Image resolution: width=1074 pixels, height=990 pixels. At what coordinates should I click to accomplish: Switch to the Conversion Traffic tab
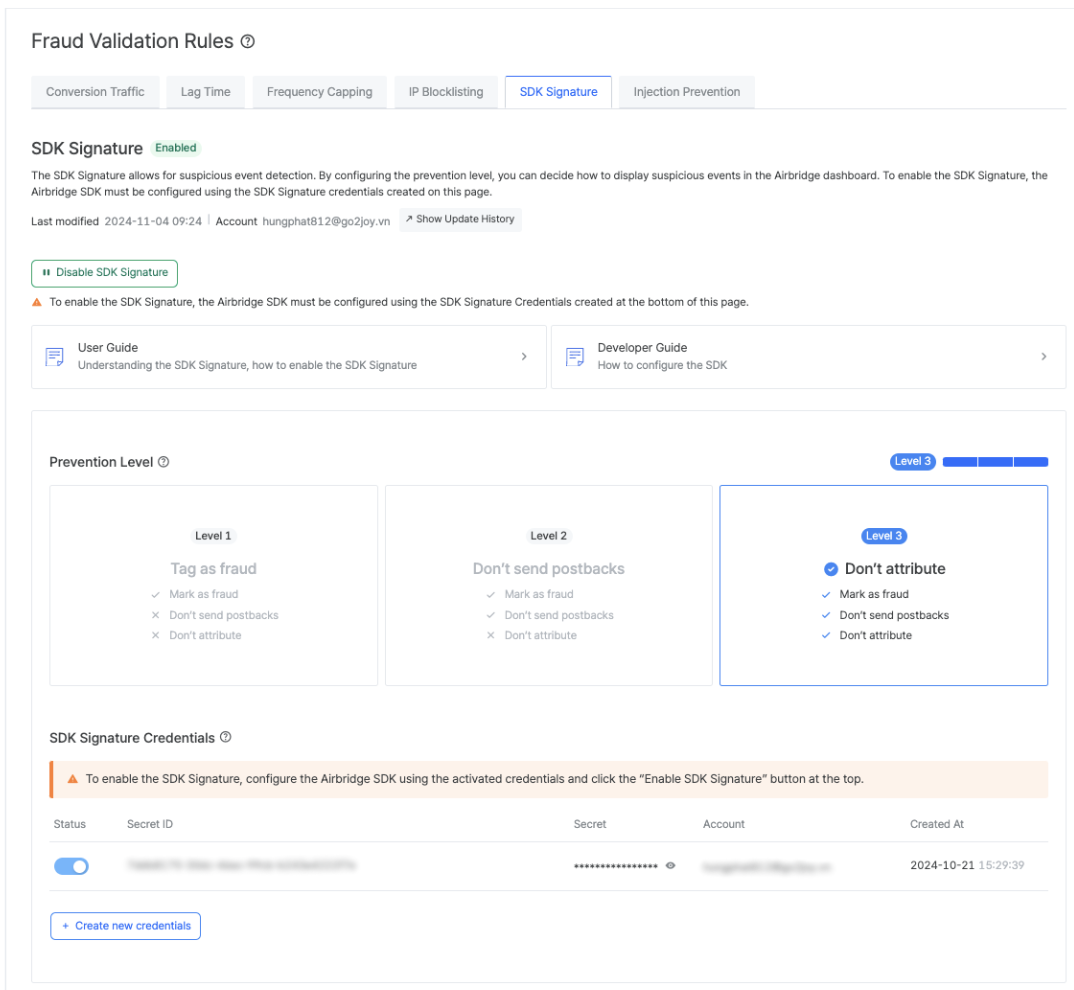(95, 92)
